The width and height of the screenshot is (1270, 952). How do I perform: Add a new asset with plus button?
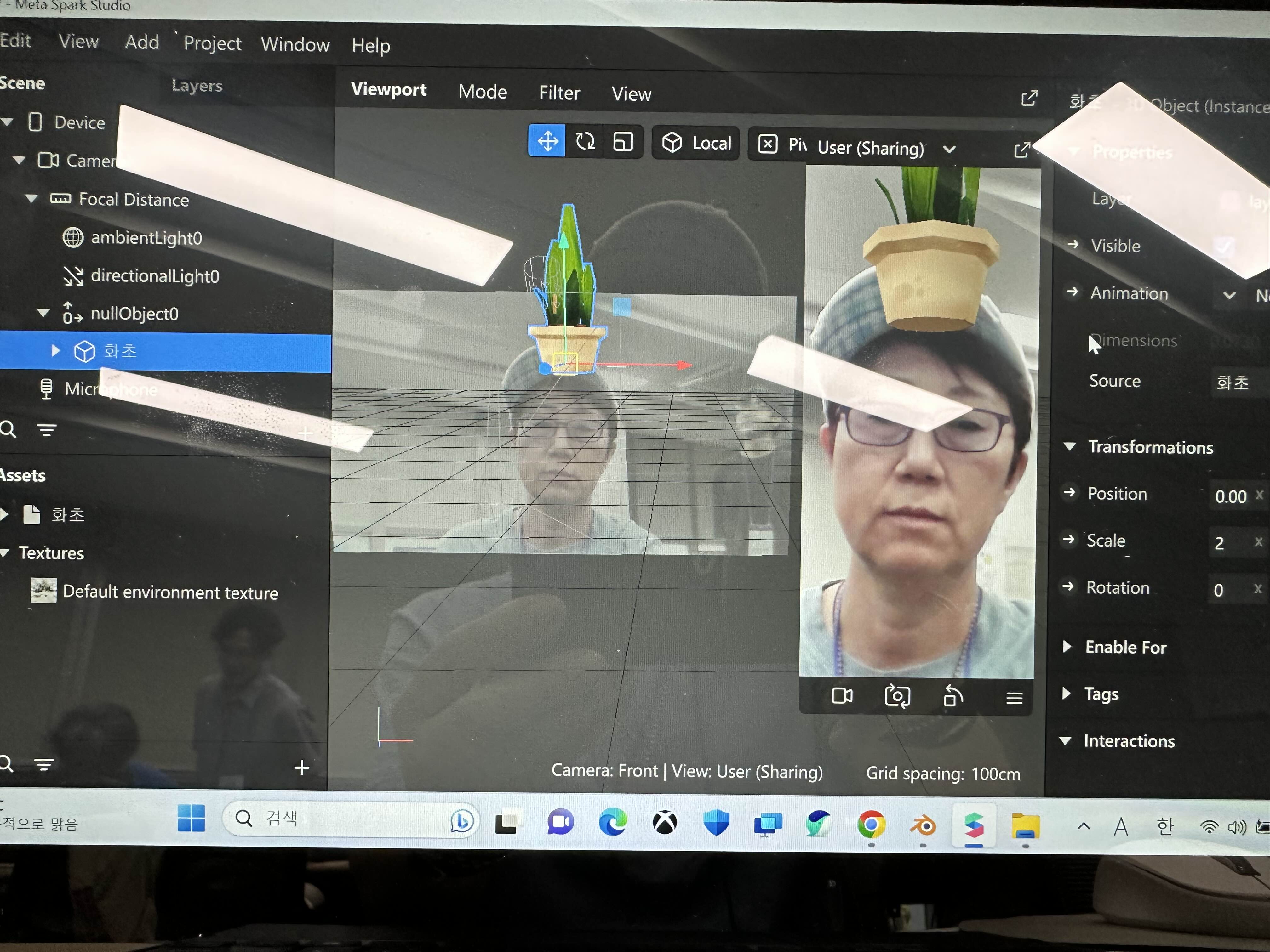(x=301, y=767)
